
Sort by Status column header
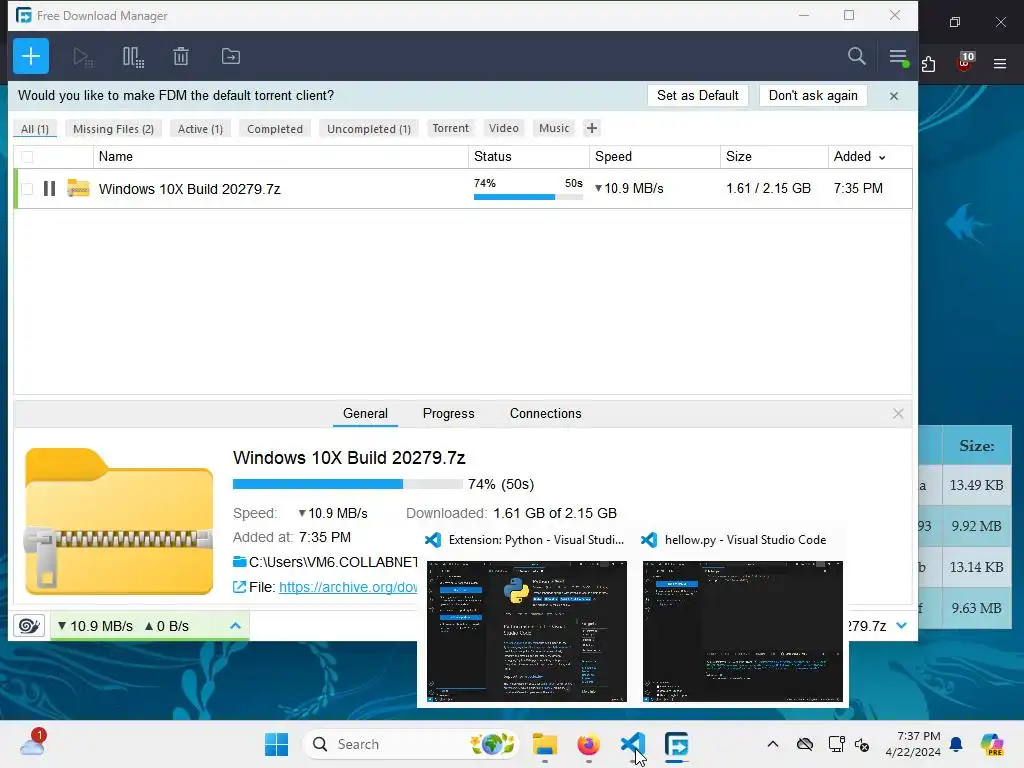[529, 157]
